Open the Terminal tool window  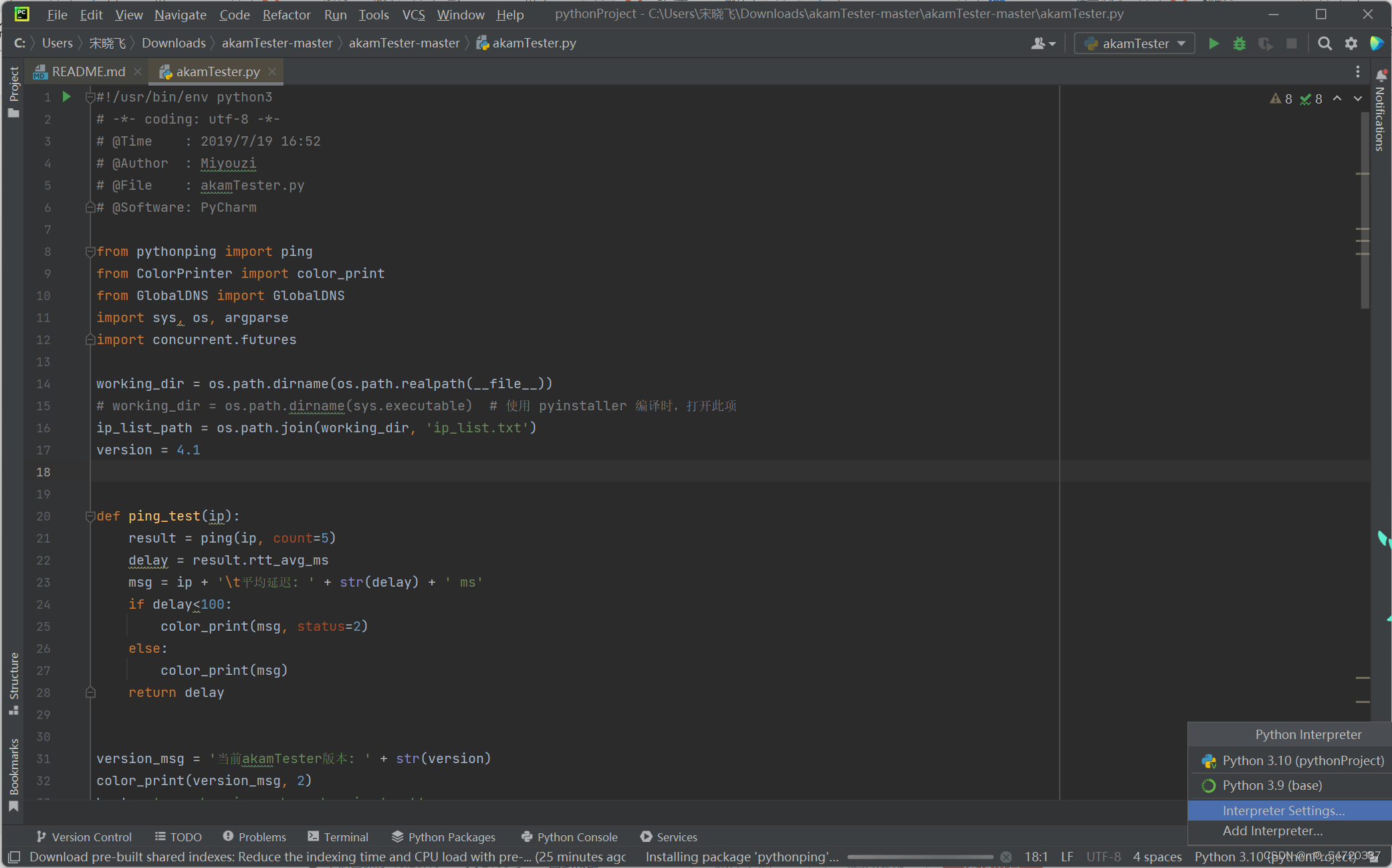click(x=338, y=837)
